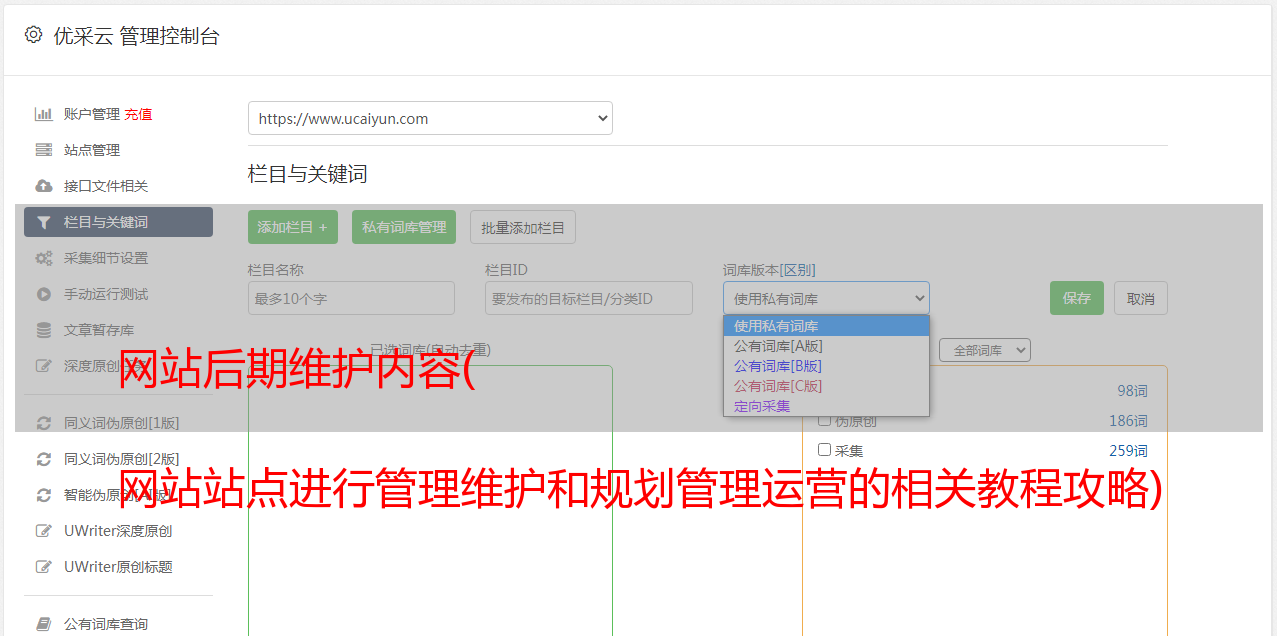The width and height of the screenshot is (1277, 636).
Task: Open the 词库版本 dropdown showing 使用私有词库
Action: (826, 298)
